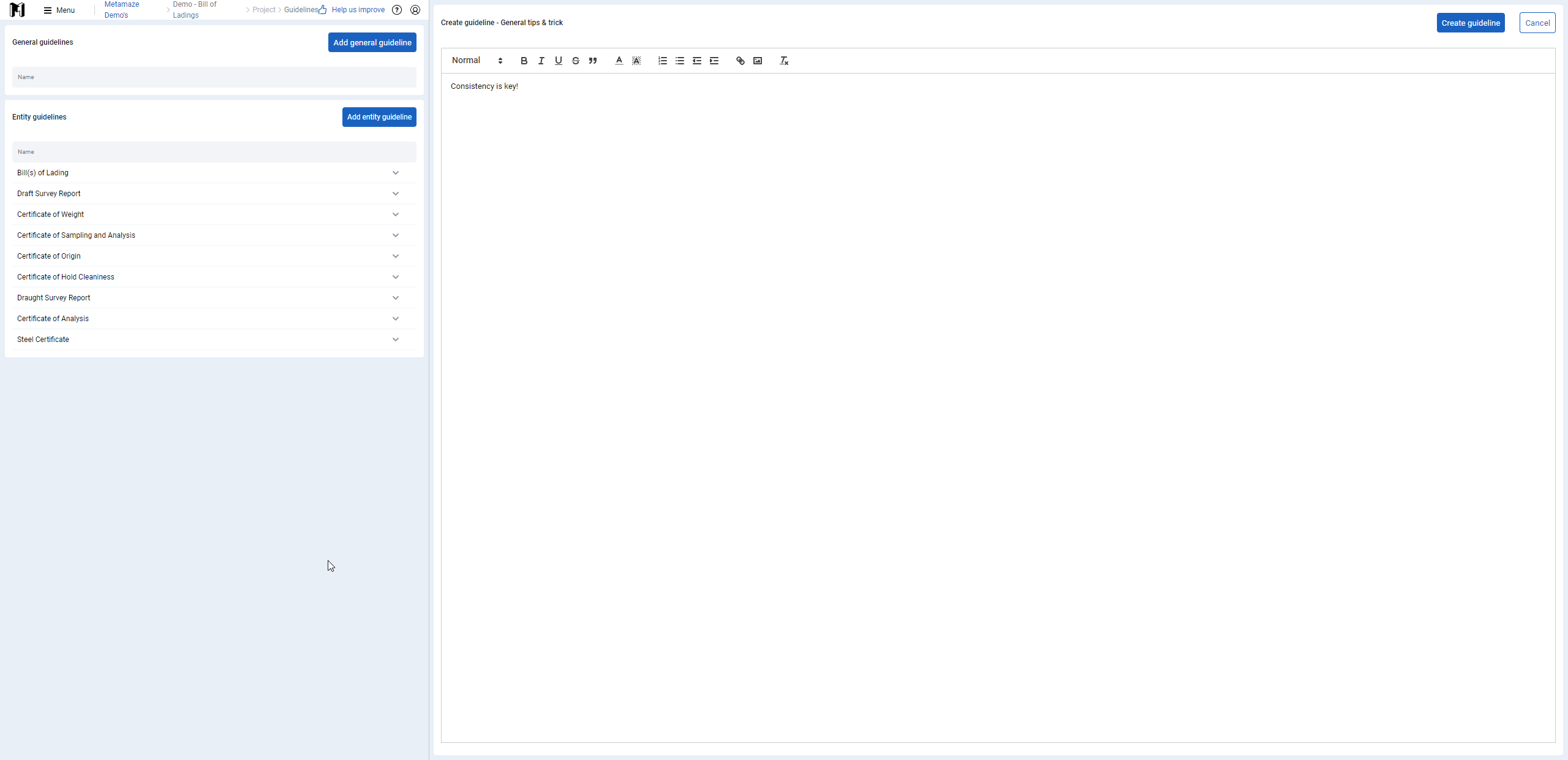Toggle bold formatting in editor toolbar
The height and width of the screenshot is (760, 1568).
524,61
